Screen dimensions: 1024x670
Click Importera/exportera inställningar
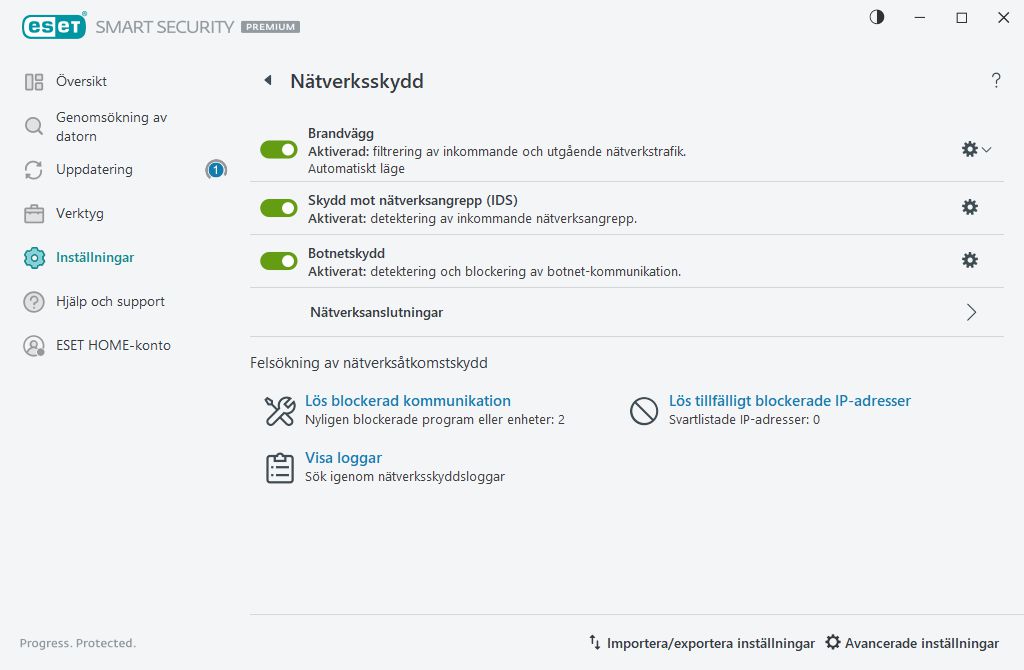tap(702, 643)
